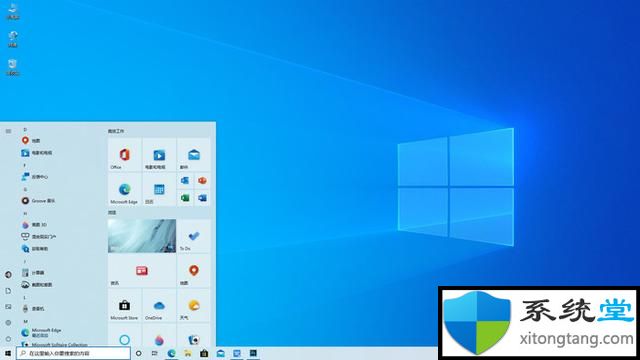Click the top tile group header above Office
The image size is (640, 360).
click(116, 131)
